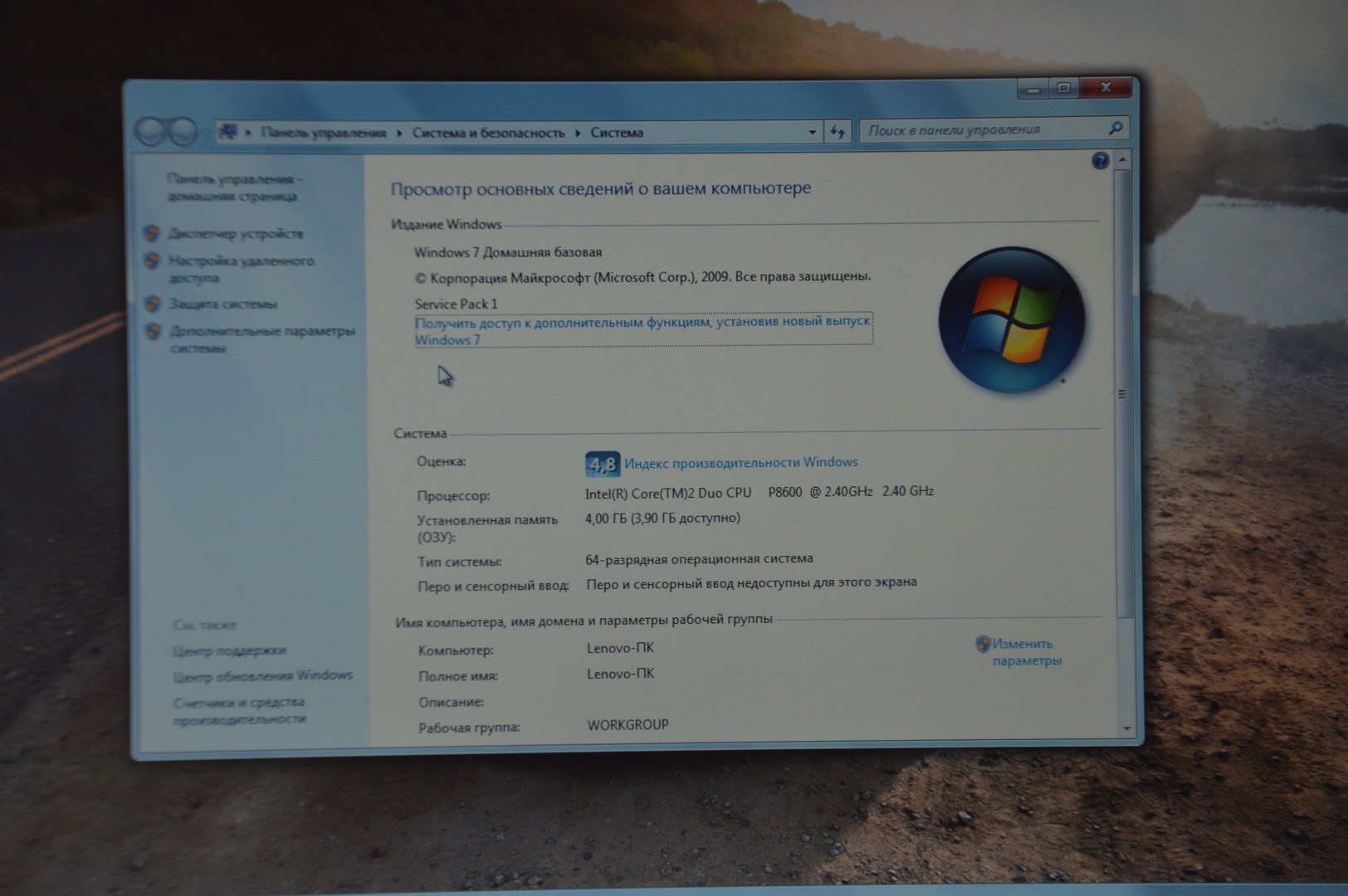Open Центр поддержки link

(x=230, y=650)
